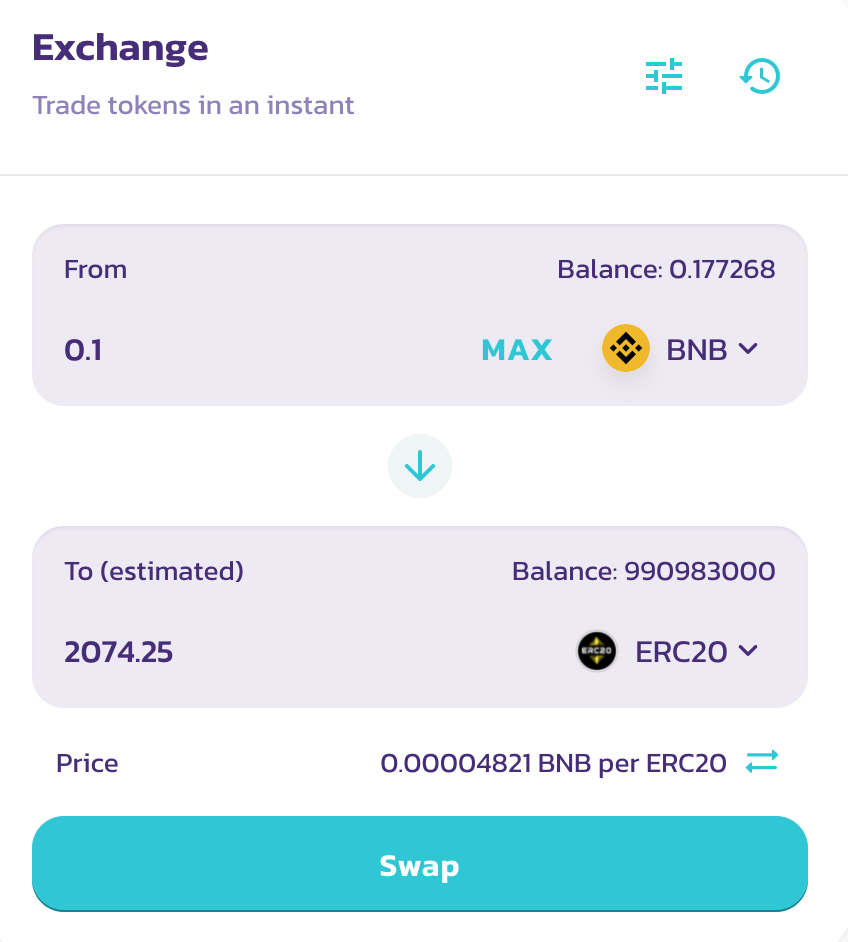Click the Balance: 0.177268 text

(666, 269)
